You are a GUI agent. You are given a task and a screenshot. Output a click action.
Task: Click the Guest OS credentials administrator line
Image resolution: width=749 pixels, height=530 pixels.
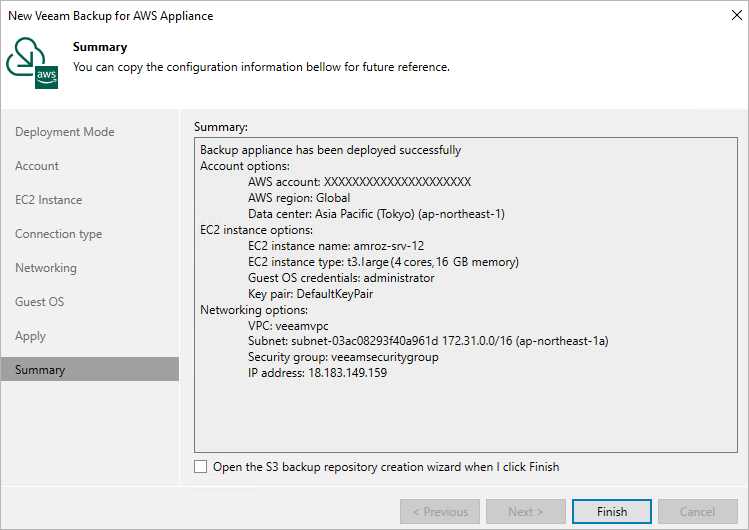coord(341,278)
